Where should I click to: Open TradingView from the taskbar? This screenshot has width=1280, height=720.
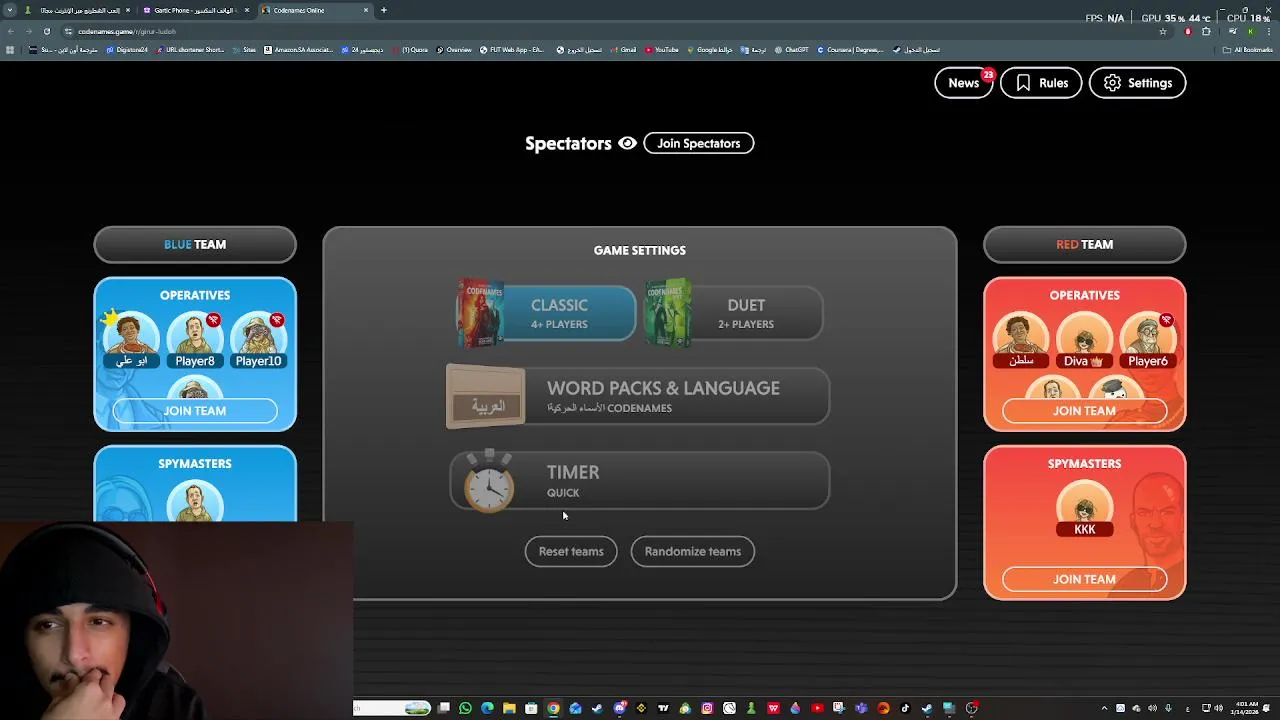click(664, 708)
